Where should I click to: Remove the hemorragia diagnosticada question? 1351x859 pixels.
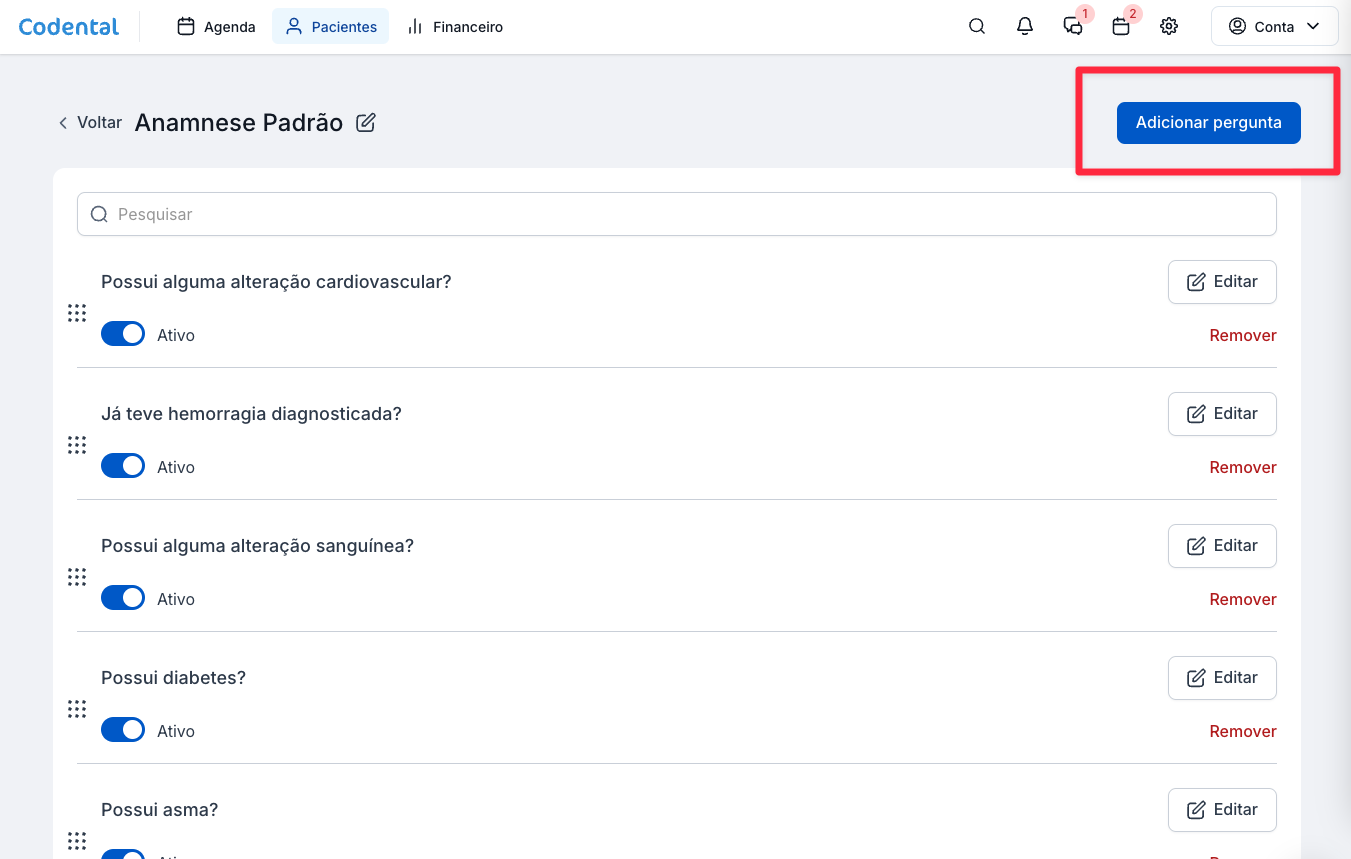1242,467
